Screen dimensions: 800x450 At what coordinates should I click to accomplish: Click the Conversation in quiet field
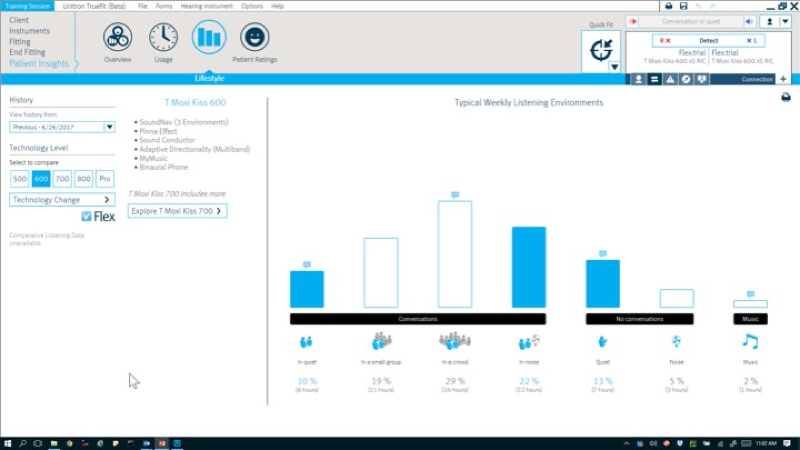pos(691,21)
